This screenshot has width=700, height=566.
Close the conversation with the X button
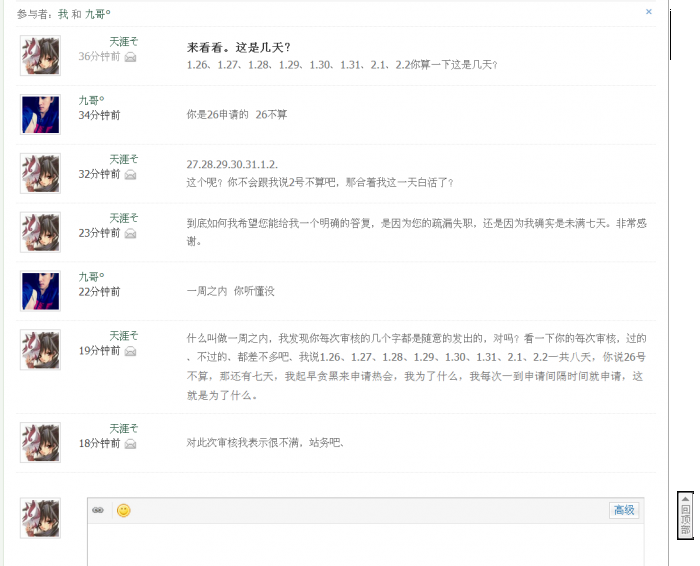649,12
